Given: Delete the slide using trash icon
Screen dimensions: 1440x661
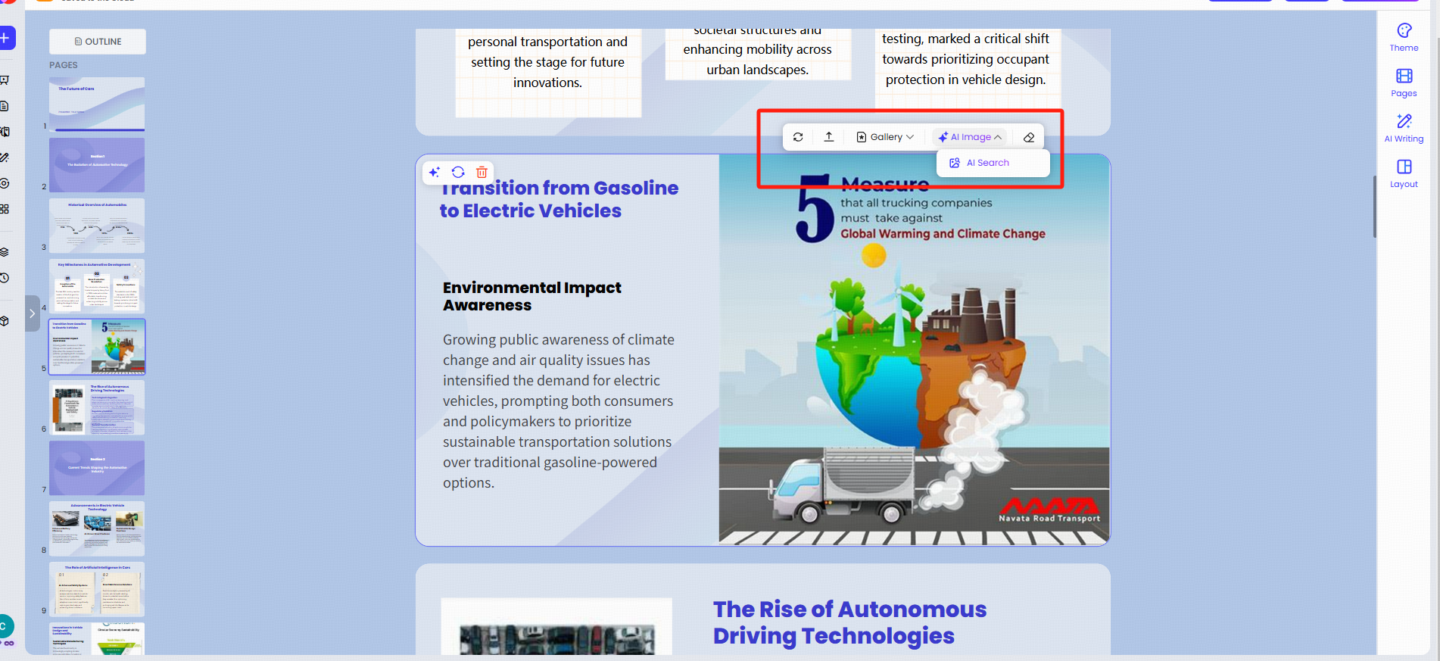Looking at the screenshot, I should [x=481, y=172].
